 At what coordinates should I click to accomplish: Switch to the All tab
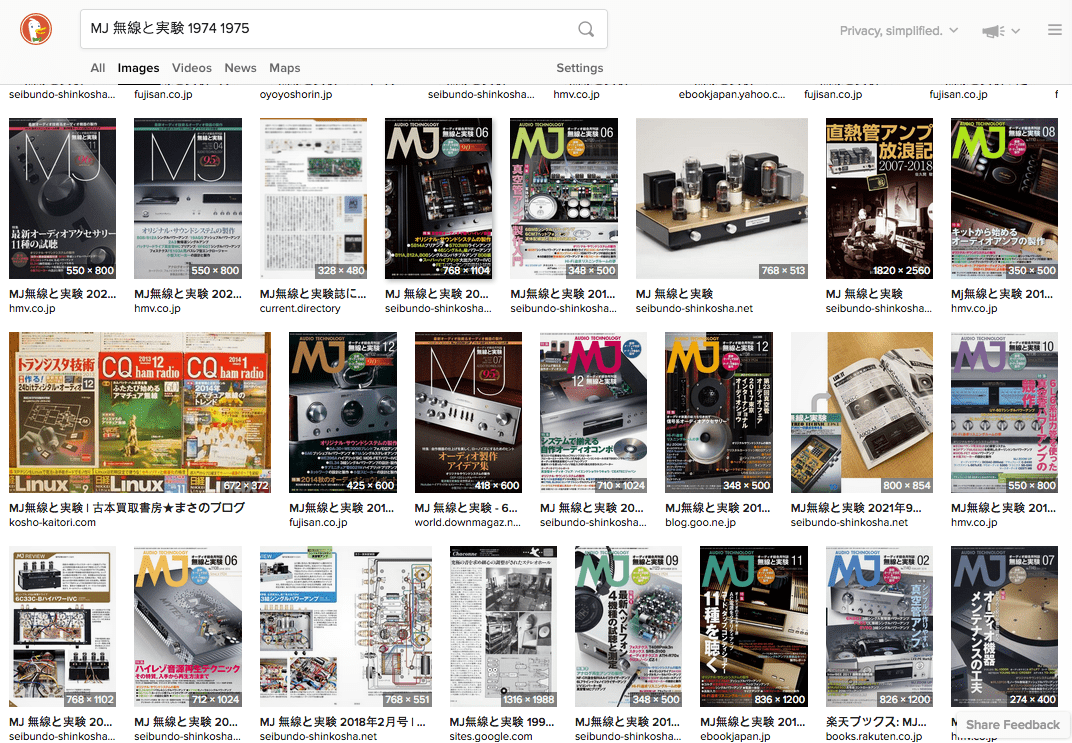(x=98, y=68)
